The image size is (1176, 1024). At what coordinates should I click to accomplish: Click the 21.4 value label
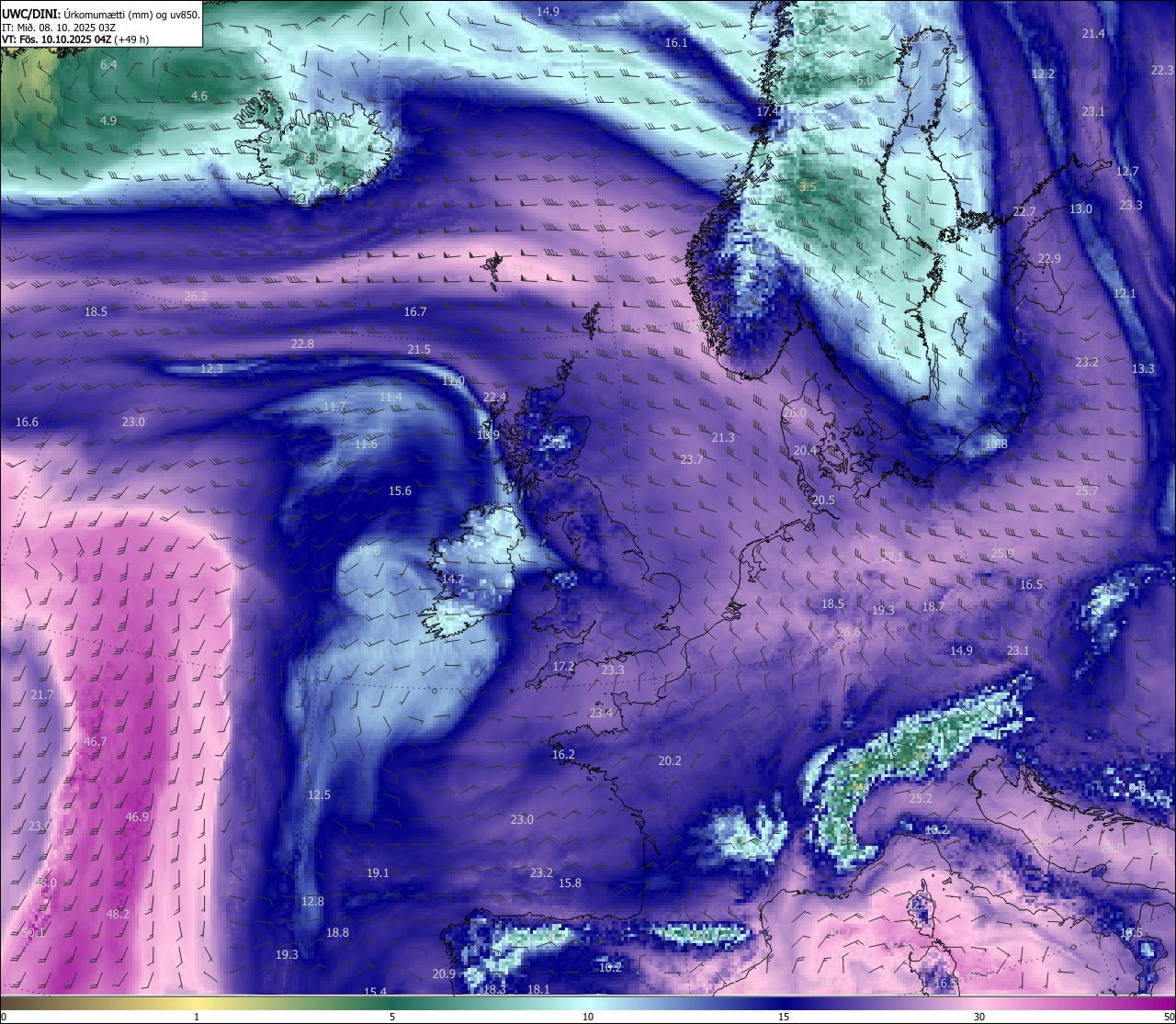tap(1093, 33)
